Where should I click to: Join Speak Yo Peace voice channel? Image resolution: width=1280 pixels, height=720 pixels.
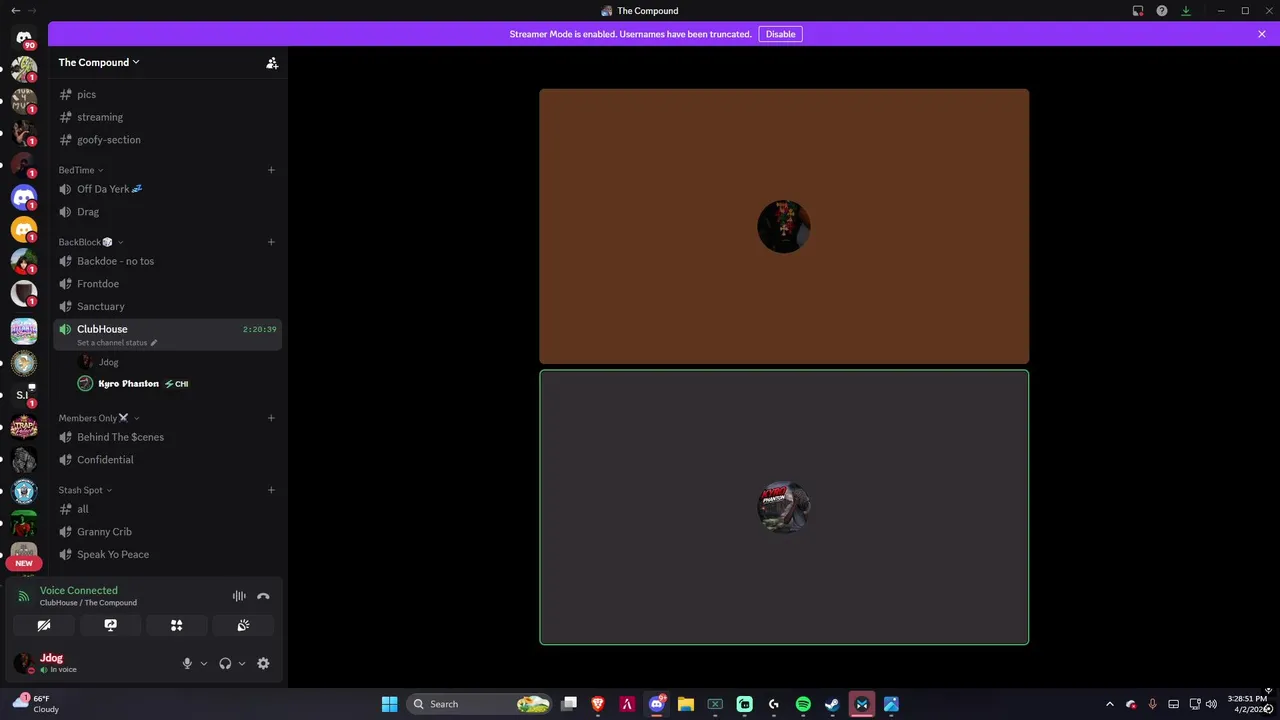click(167, 555)
